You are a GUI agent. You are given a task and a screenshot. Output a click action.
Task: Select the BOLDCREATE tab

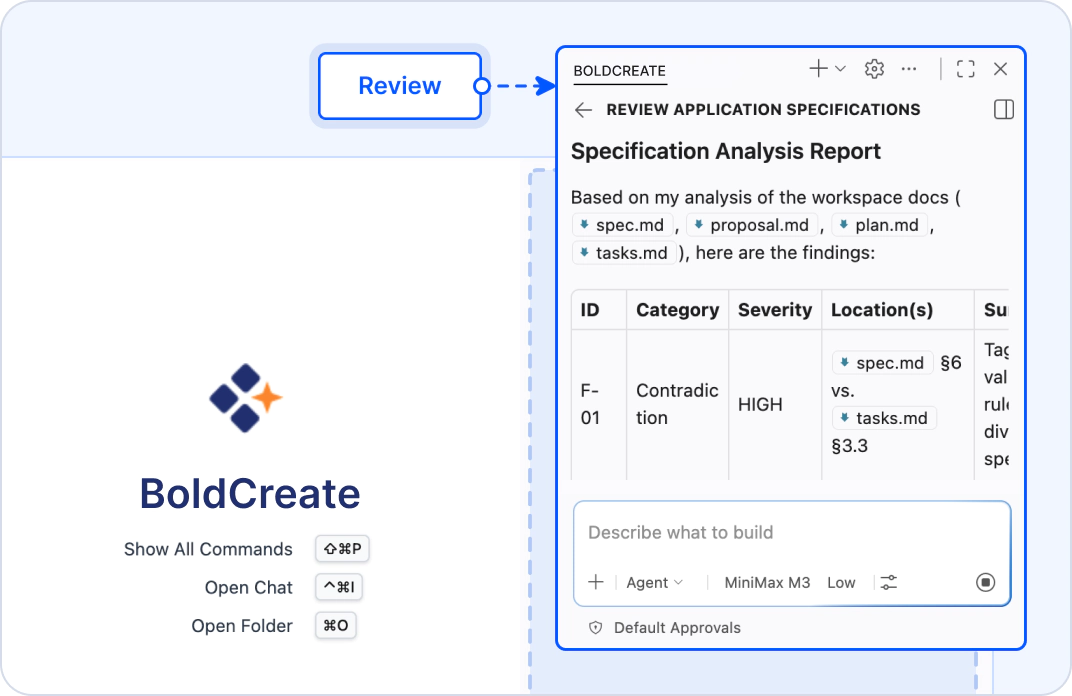tap(619, 71)
